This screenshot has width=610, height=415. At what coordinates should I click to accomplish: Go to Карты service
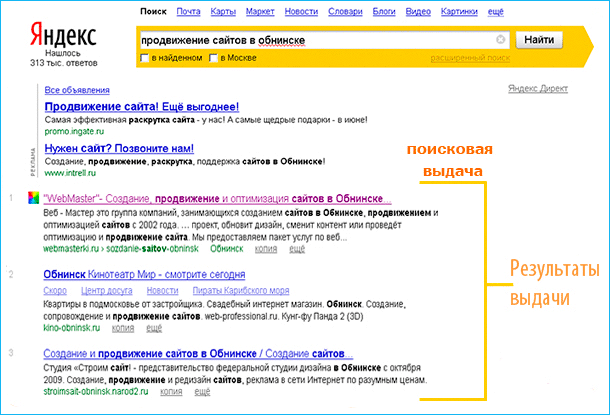tap(223, 12)
